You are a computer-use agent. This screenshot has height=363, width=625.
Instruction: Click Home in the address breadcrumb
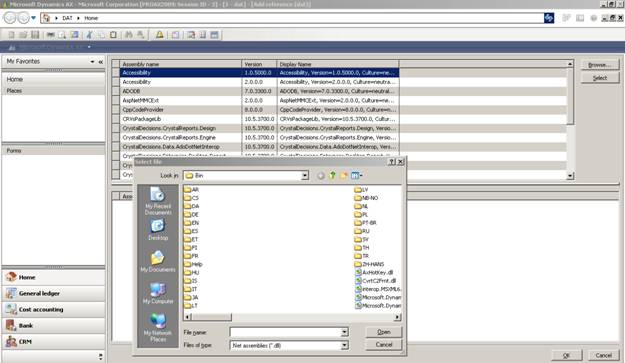tap(91, 18)
